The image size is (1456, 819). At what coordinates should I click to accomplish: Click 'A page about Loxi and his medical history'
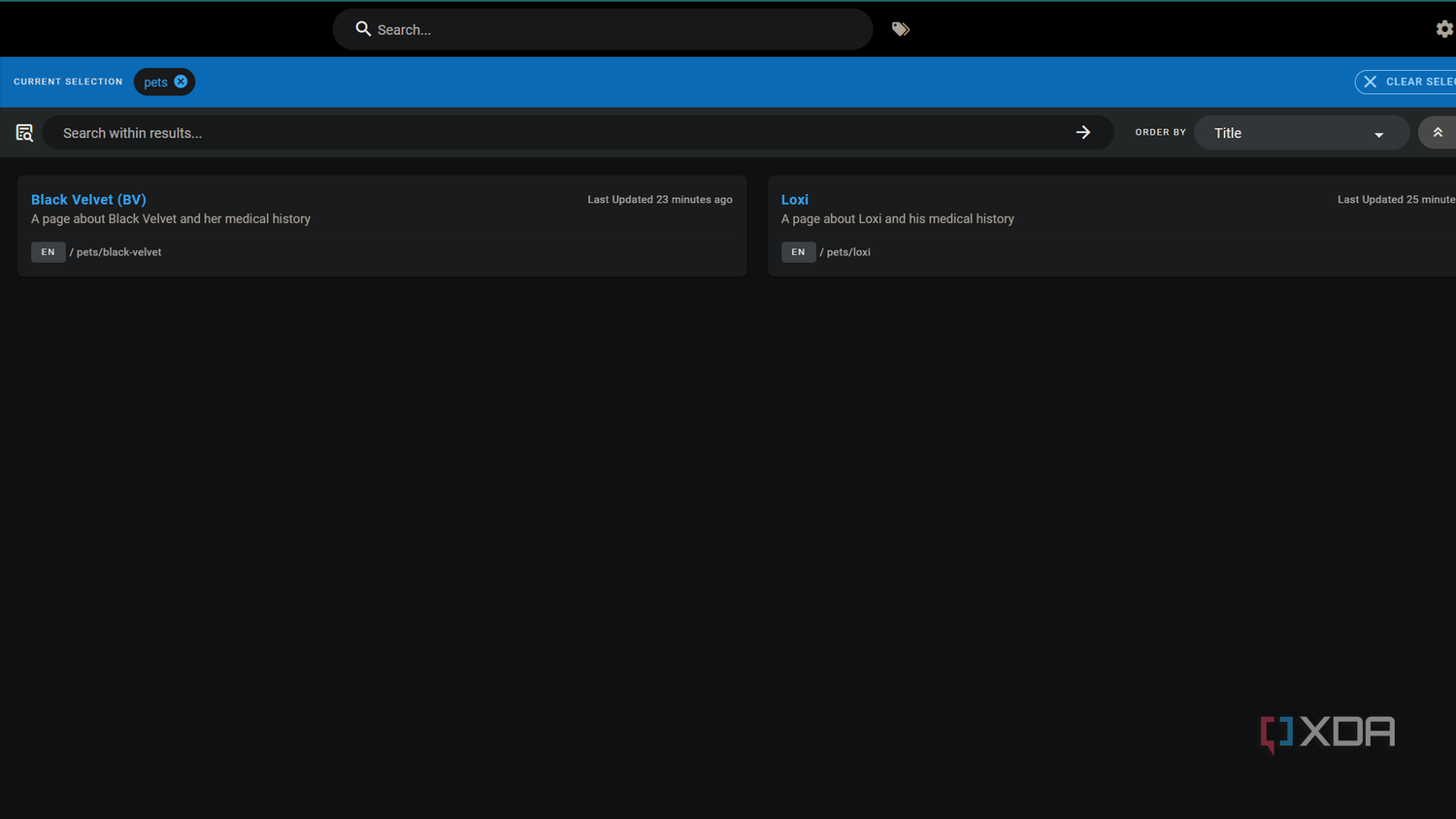point(898,219)
